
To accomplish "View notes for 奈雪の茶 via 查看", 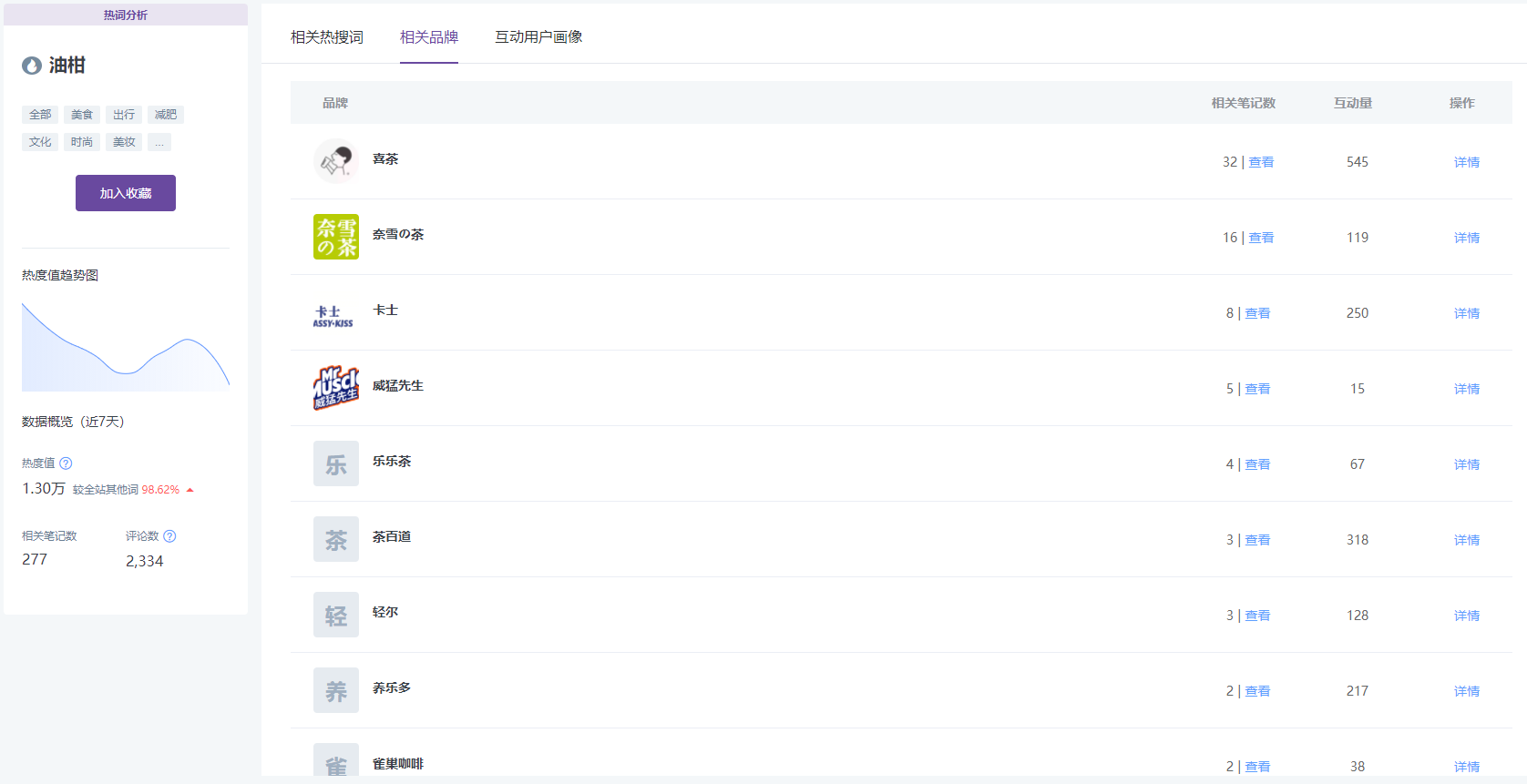I will point(1261,238).
